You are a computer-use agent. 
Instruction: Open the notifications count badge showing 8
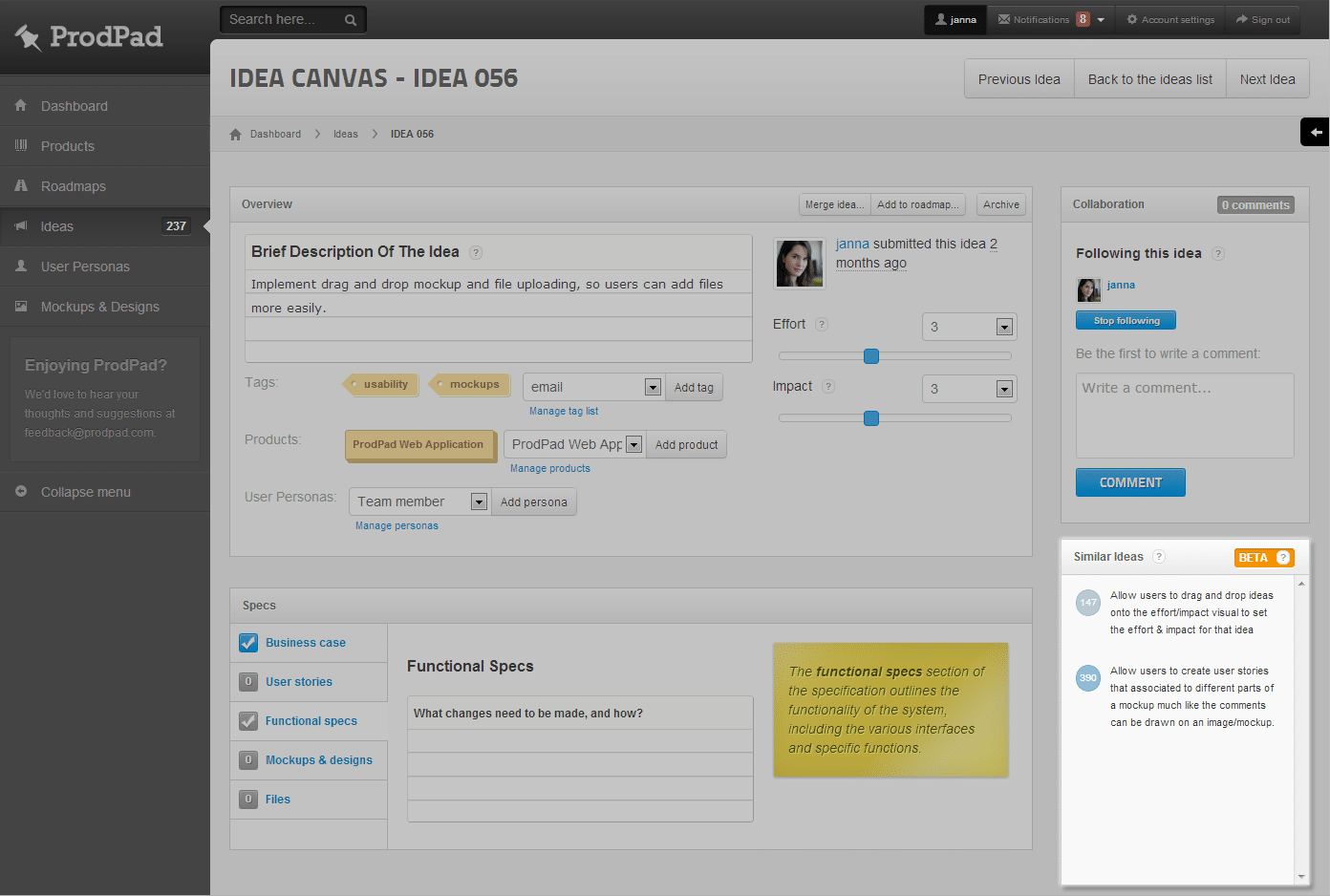click(x=1083, y=19)
